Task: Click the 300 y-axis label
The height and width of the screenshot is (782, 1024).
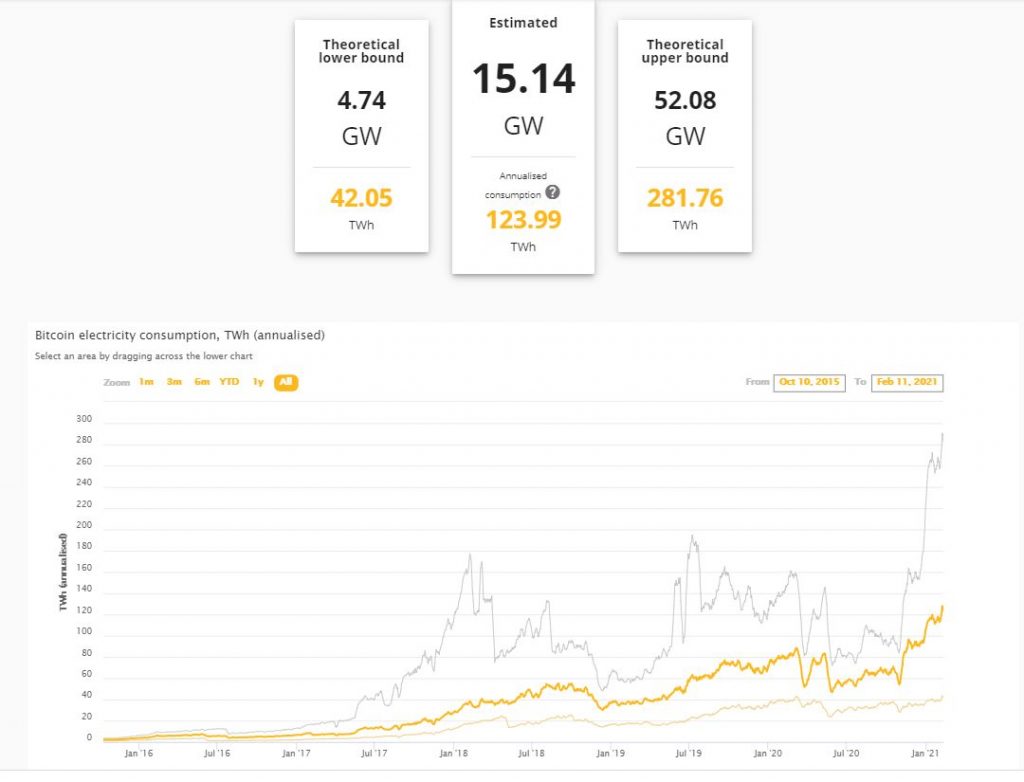Action: 84,419
